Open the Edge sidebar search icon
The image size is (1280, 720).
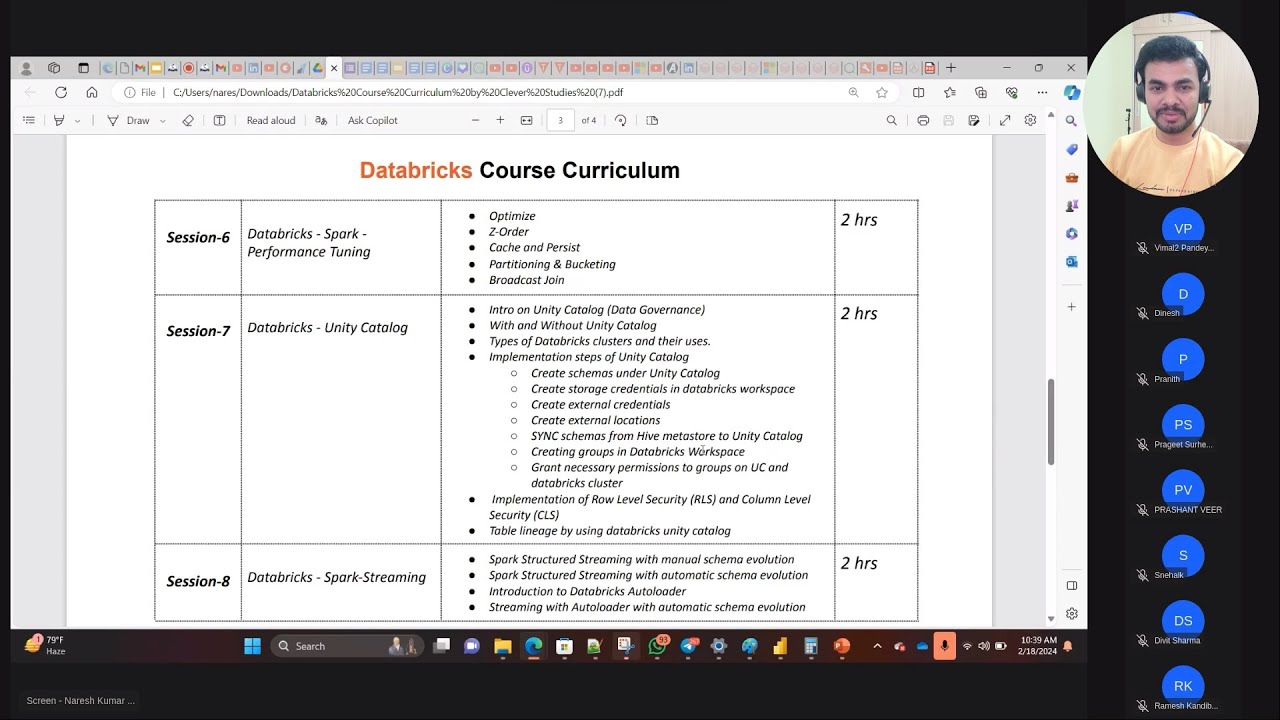coord(1071,121)
